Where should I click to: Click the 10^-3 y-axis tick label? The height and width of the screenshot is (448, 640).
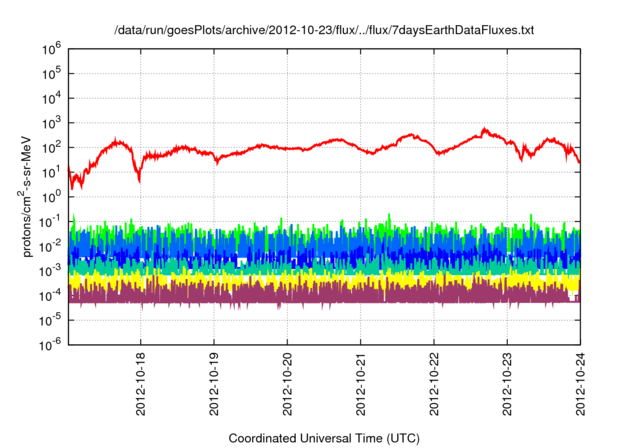50,271
